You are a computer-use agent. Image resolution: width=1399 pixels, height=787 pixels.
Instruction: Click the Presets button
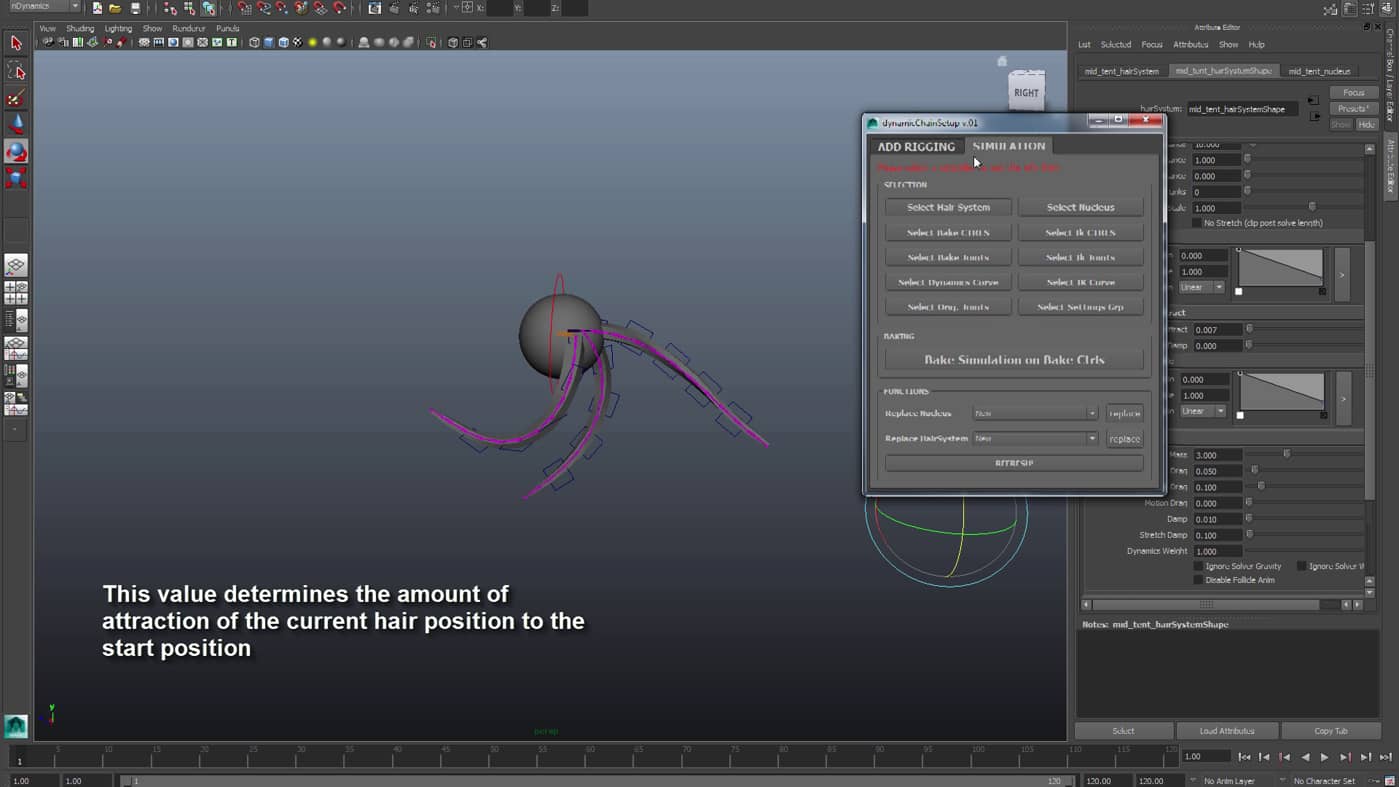pyautogui.click(x=1353, y=109)
